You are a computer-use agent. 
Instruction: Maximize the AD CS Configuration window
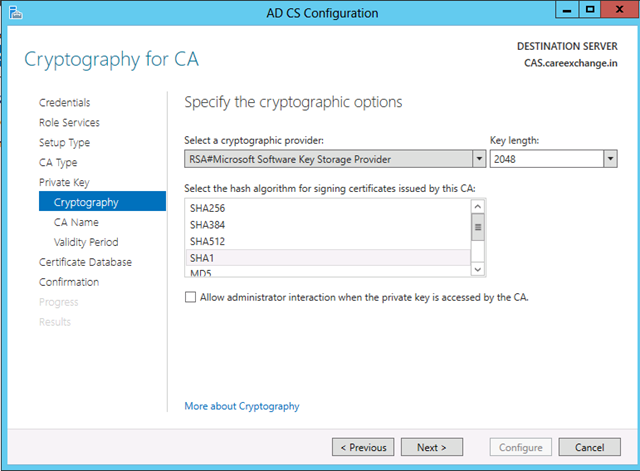click(x=589, y=10)
